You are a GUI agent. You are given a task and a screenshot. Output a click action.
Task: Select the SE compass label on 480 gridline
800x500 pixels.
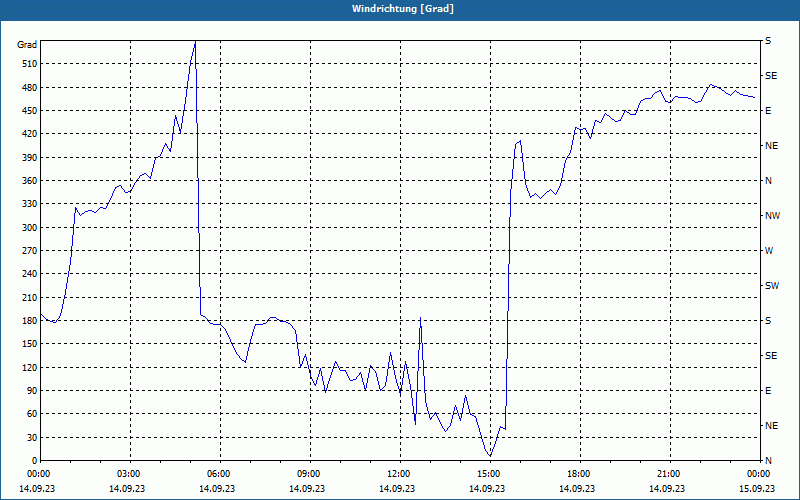771,76
